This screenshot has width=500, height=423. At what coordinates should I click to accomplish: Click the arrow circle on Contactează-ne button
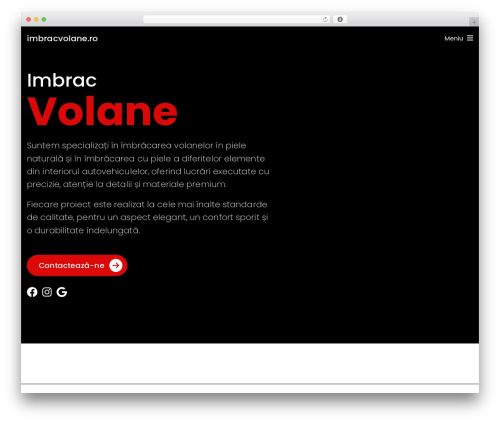[x=116, y=265]
